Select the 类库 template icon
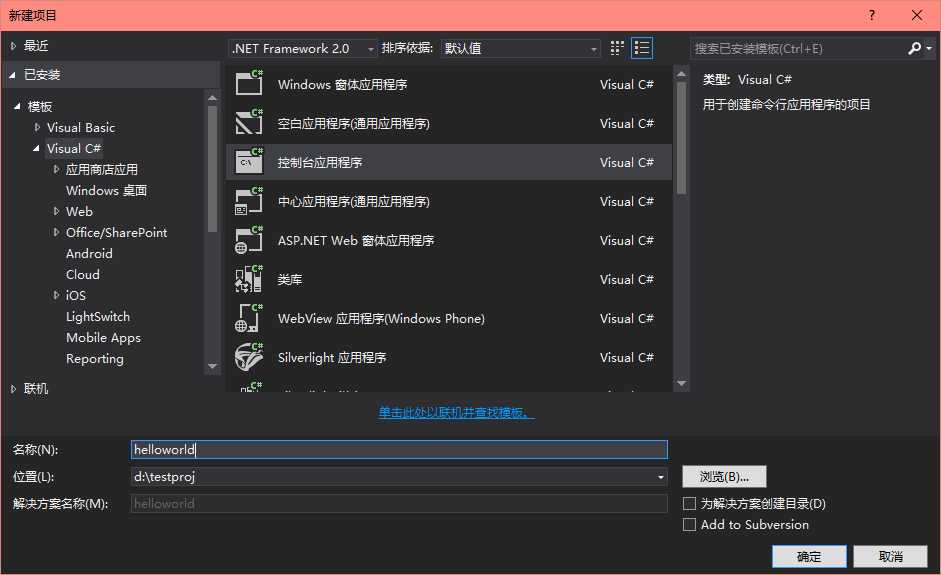 (x=248, y=278)
